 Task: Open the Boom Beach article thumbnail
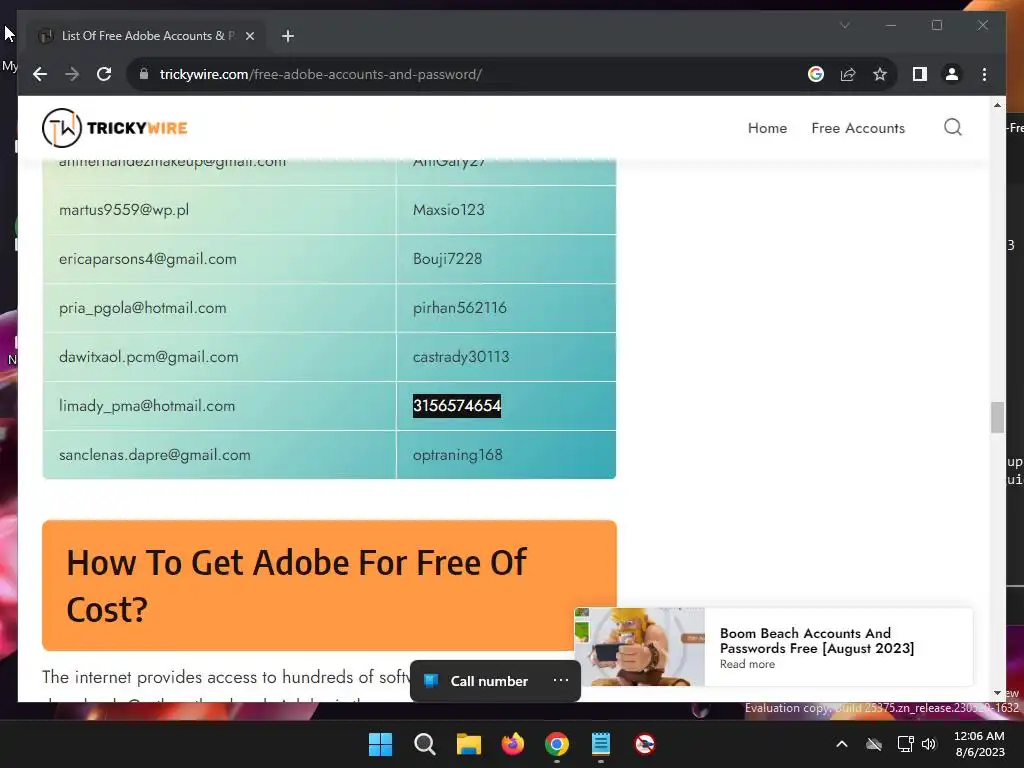(639, 647)
